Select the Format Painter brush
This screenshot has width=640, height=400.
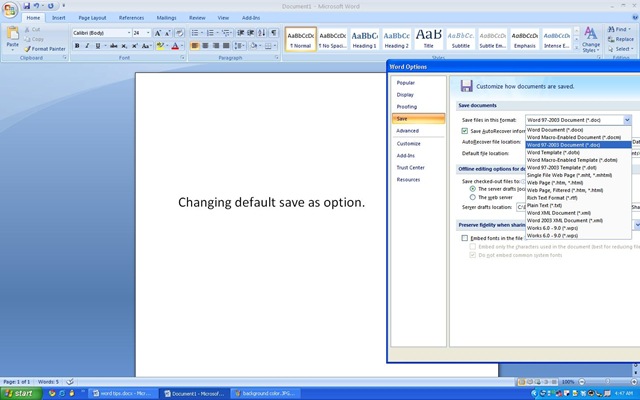(x=27, y=49)
